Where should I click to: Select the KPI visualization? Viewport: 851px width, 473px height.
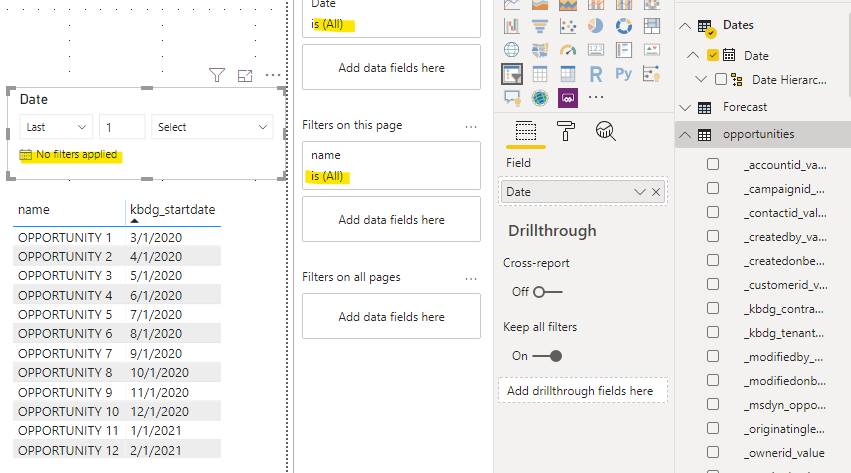tap(651, 50)
